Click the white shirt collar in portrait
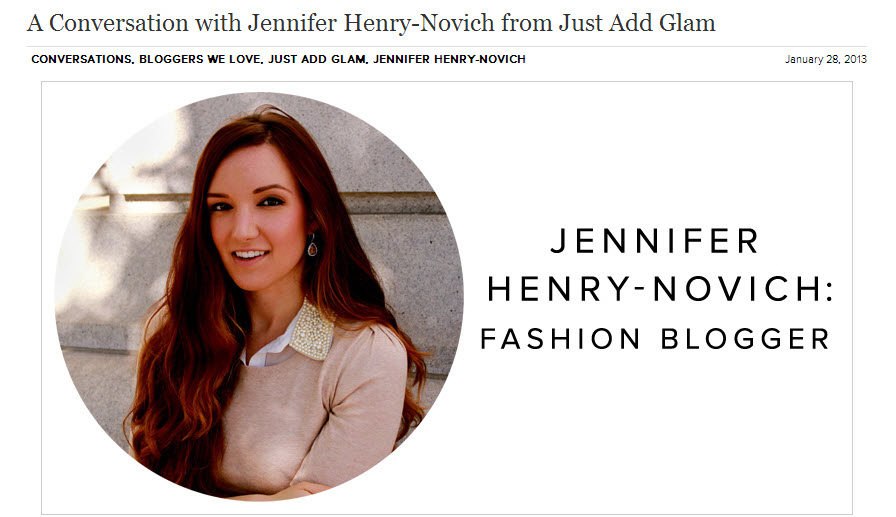896x517 pixels. point(269,350)
